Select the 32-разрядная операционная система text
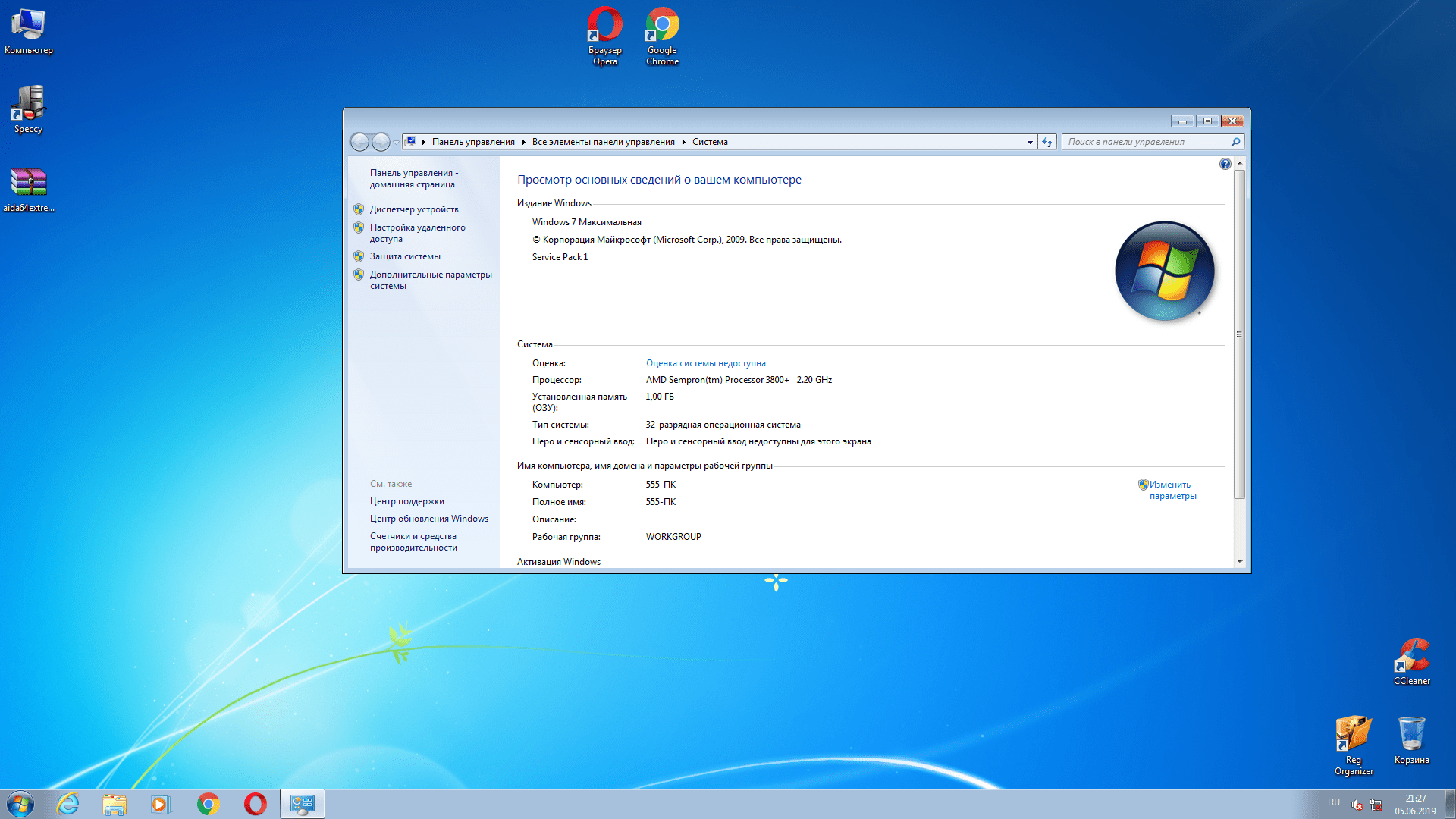Screen dimensions: 1456x819 point(723,425)
